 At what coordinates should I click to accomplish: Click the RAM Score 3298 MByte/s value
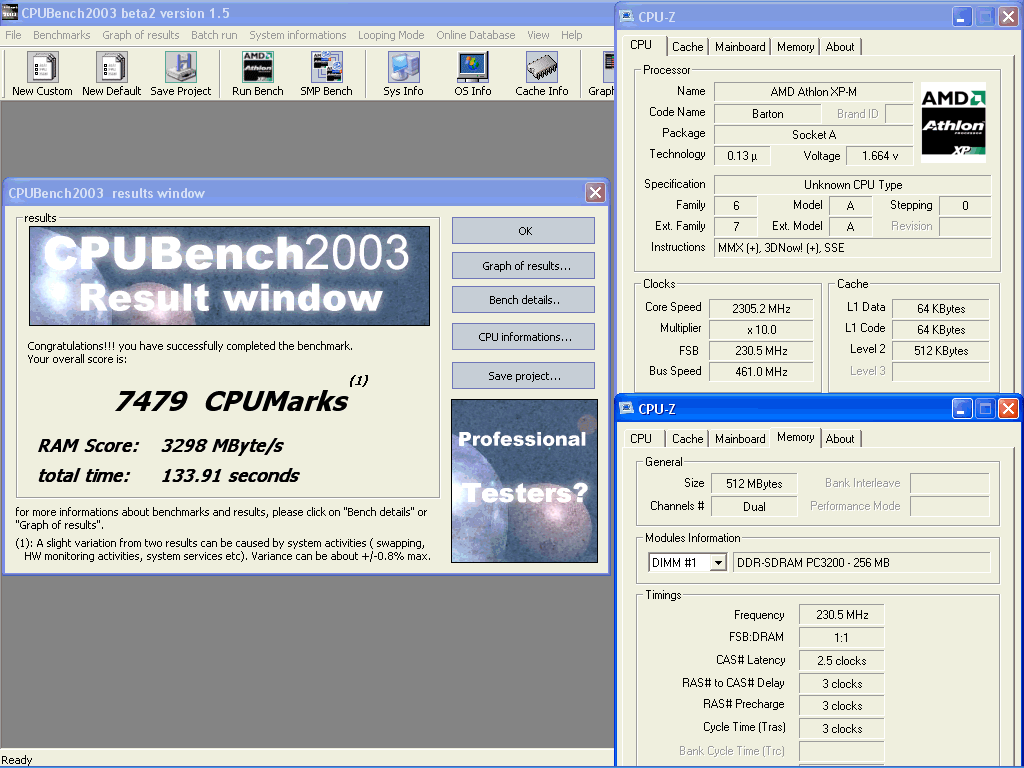pyautogui.click(x=222, y=446)
